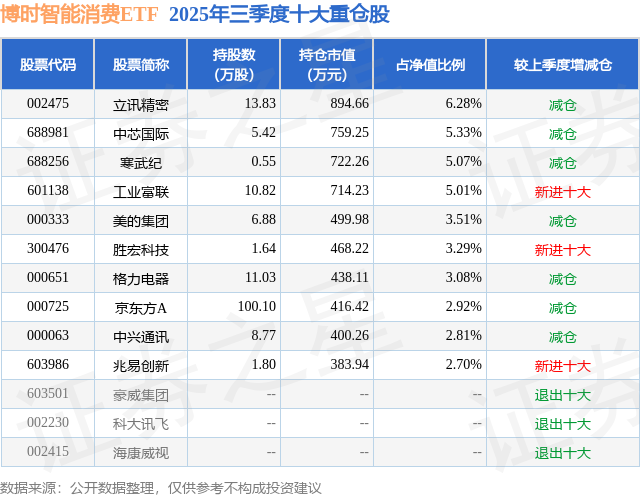640x497 pixels.
Task: Select stock name 立讯精密
Action: point(141,105)
